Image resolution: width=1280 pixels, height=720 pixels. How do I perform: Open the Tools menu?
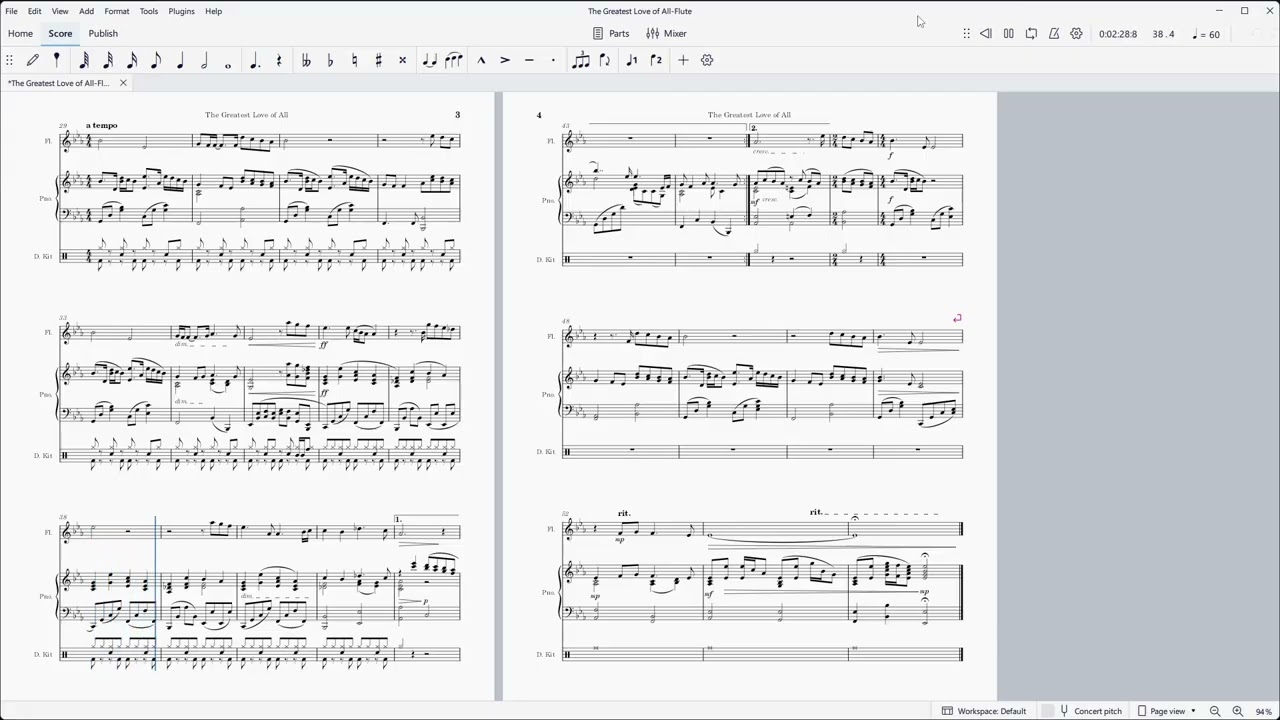pyautogui.click(x=148, y=11)
